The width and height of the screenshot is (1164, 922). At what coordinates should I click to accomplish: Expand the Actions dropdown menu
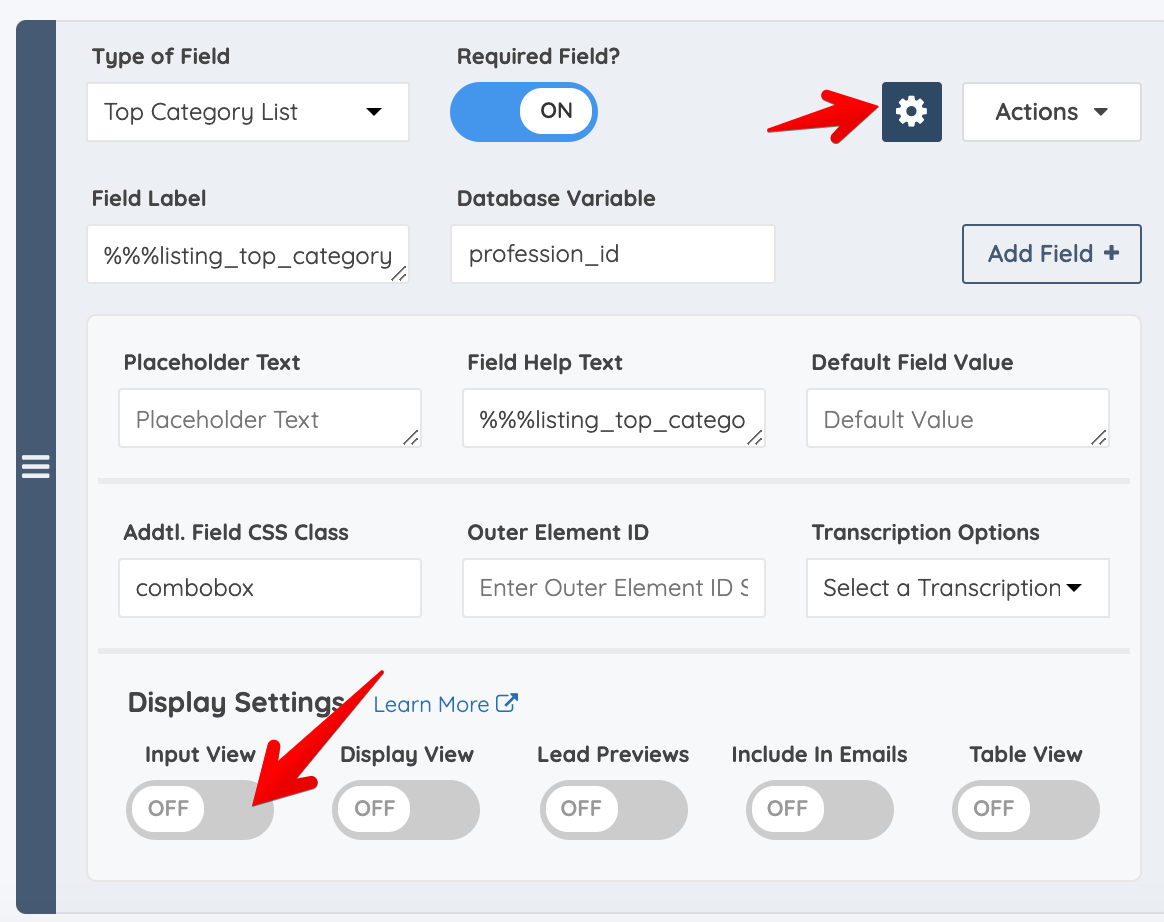[1051, 112]
